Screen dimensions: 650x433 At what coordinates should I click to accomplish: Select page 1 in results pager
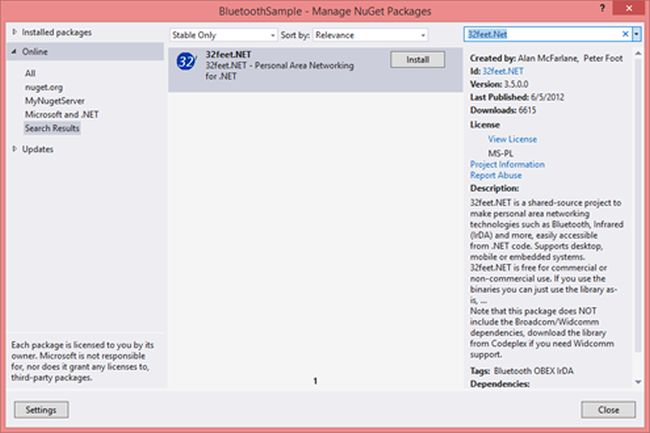point(315,381)
